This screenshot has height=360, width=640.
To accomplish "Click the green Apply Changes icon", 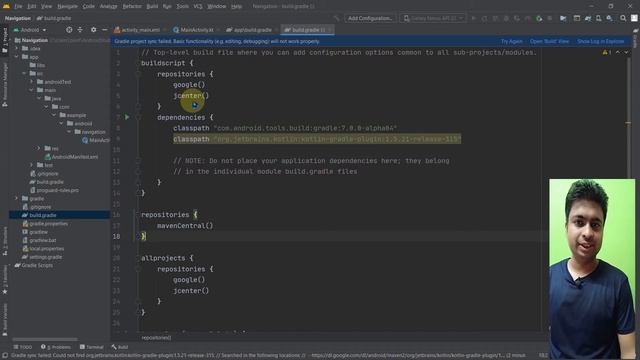I will point(539,18).
